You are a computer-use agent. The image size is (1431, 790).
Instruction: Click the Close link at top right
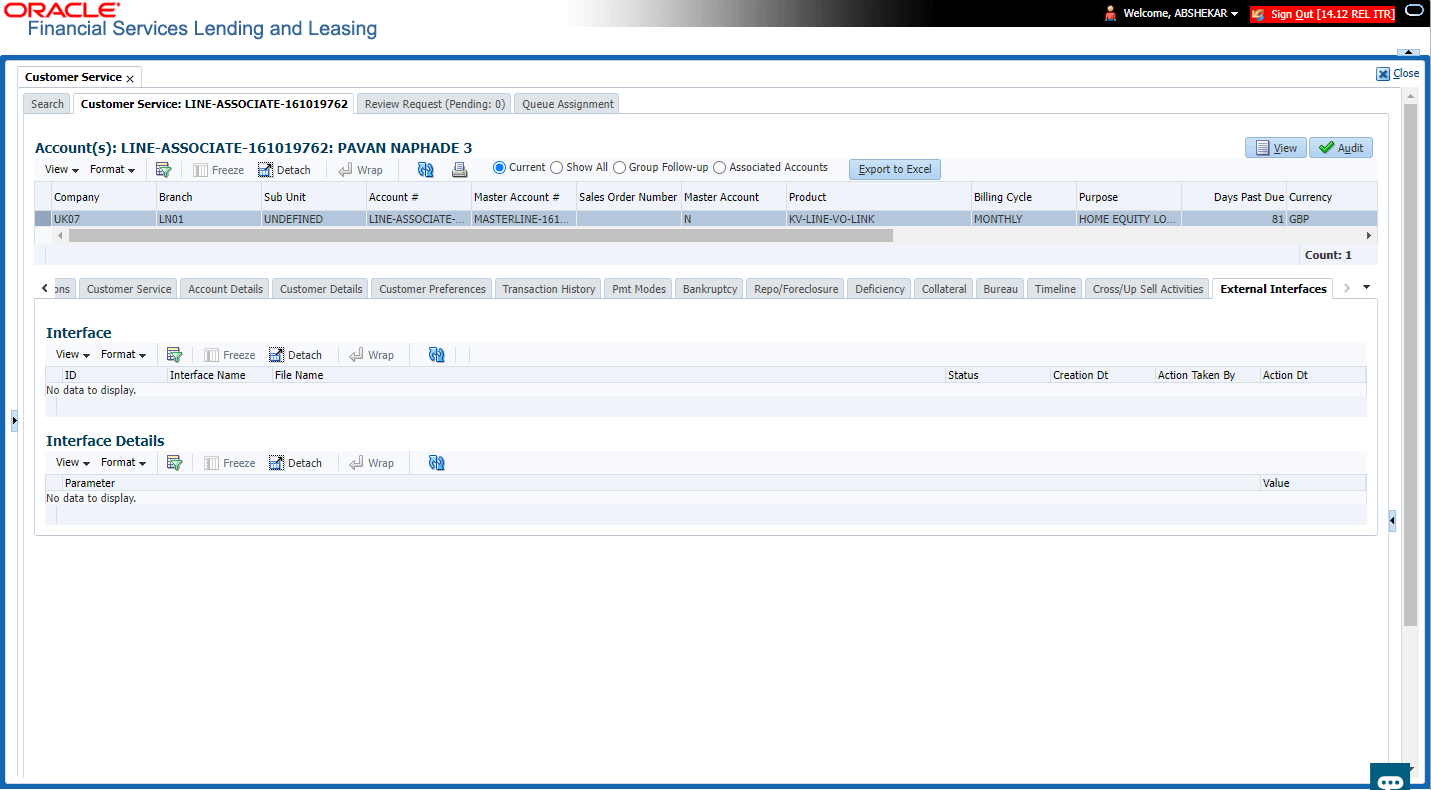click(1406, 73)
